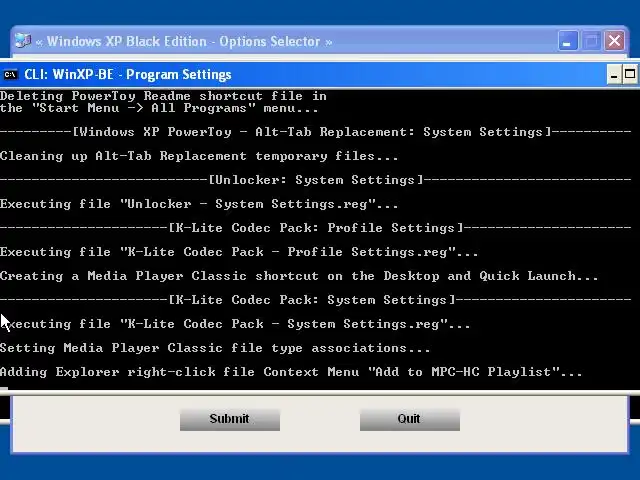Click the CLI window's command prompt icon

pos(10,75)
